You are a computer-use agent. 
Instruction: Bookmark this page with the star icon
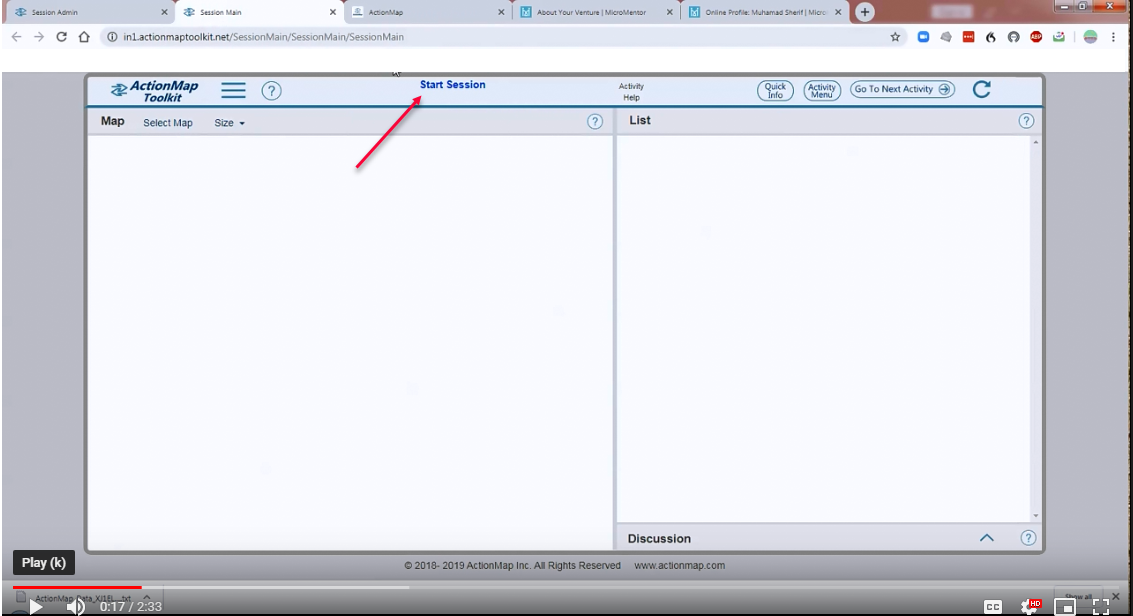(x=895, y=37)
